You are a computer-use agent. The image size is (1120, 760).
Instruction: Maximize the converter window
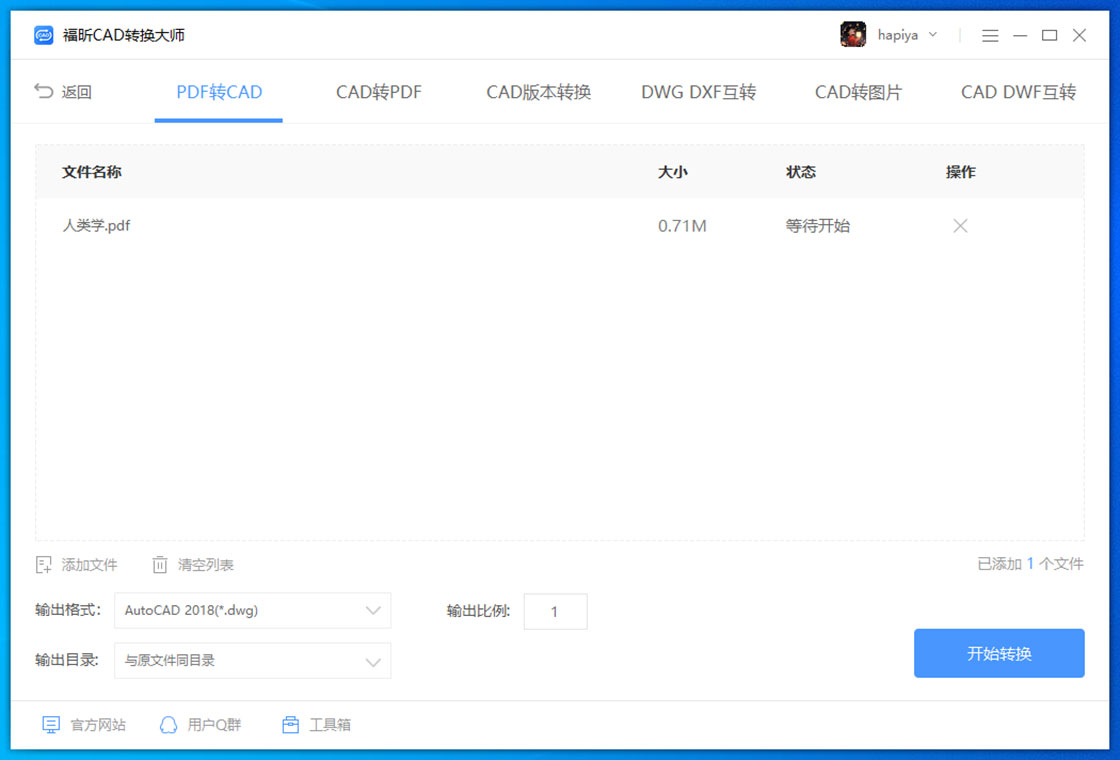[1049, 35]
